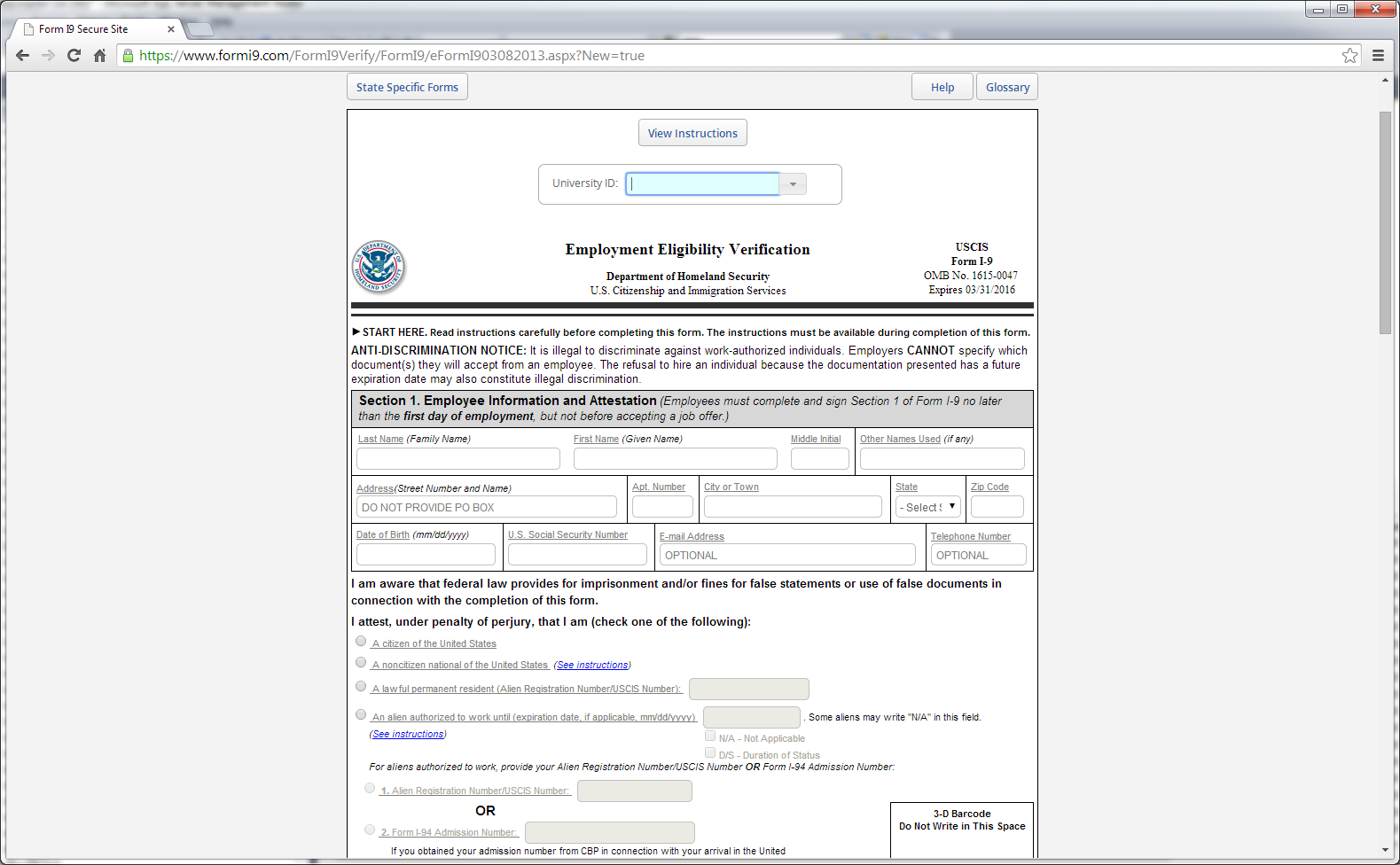The height and width of the screenshot is (865, 1400).
Task: Click the Date of Birth field
Action: point(426,555)
